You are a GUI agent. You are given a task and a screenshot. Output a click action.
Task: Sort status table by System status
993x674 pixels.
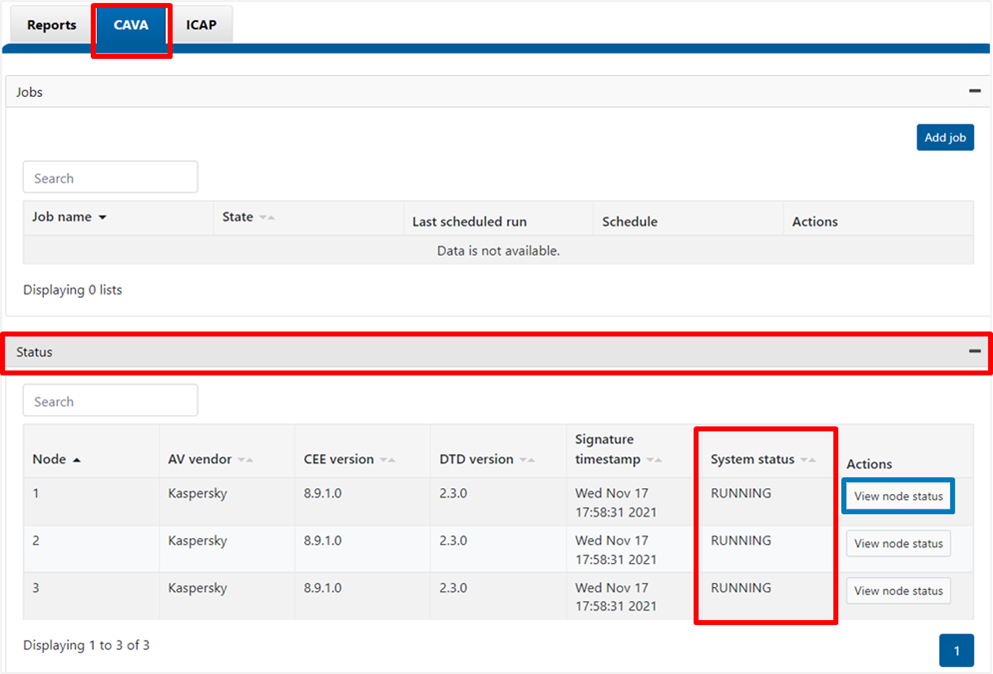click(763, 459)
